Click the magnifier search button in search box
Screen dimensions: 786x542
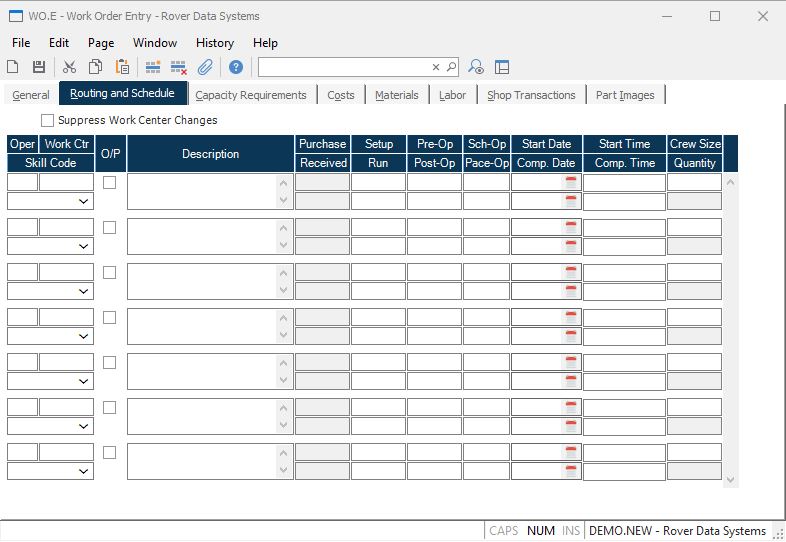click(451, 67)
